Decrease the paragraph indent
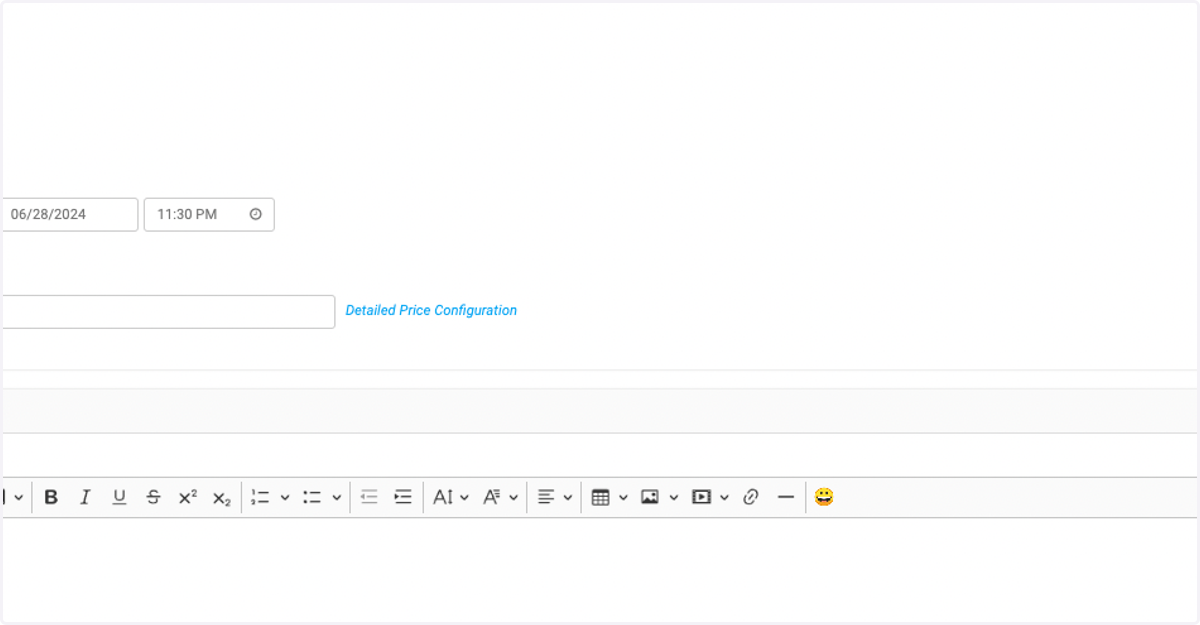Image resolution: width=1200 pixels, height=625 pixels. coord(369,497)
